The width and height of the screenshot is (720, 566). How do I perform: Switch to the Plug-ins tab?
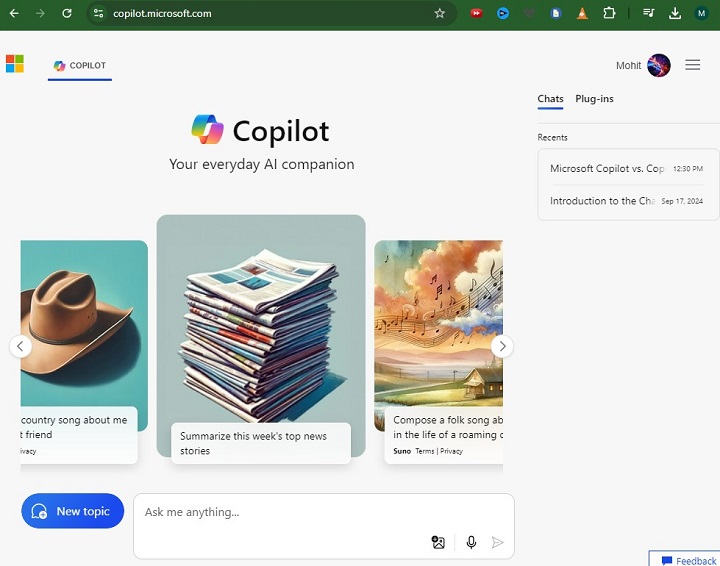(594, 99)
